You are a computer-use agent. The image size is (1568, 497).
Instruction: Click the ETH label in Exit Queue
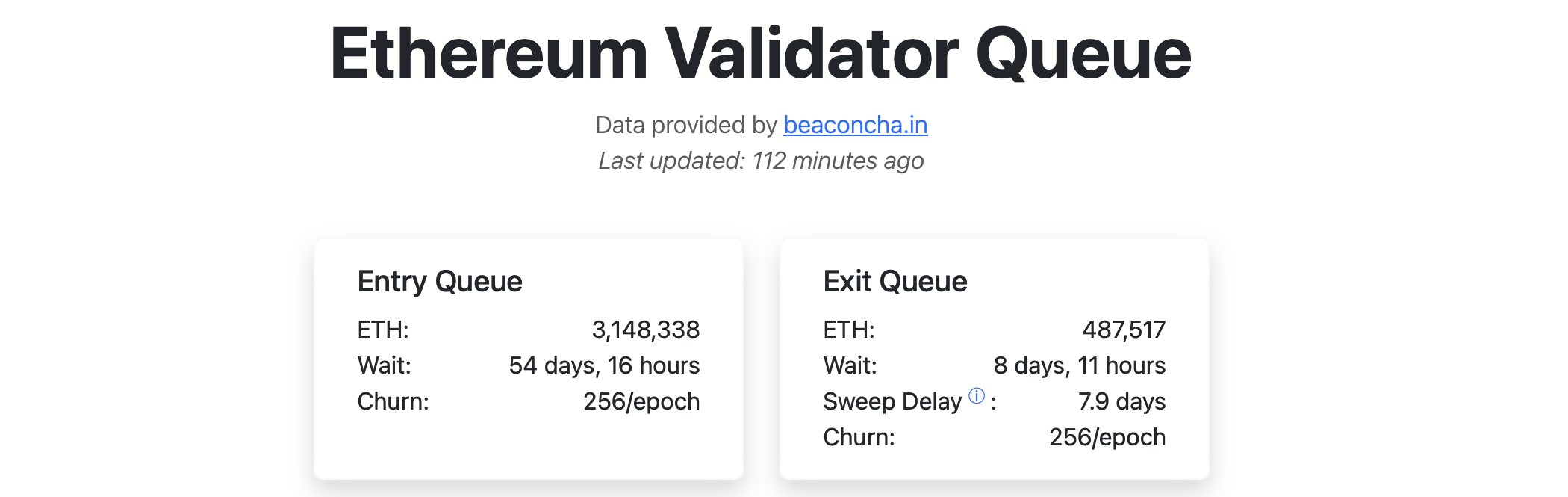pyautogui.click(x=849, y=330)
